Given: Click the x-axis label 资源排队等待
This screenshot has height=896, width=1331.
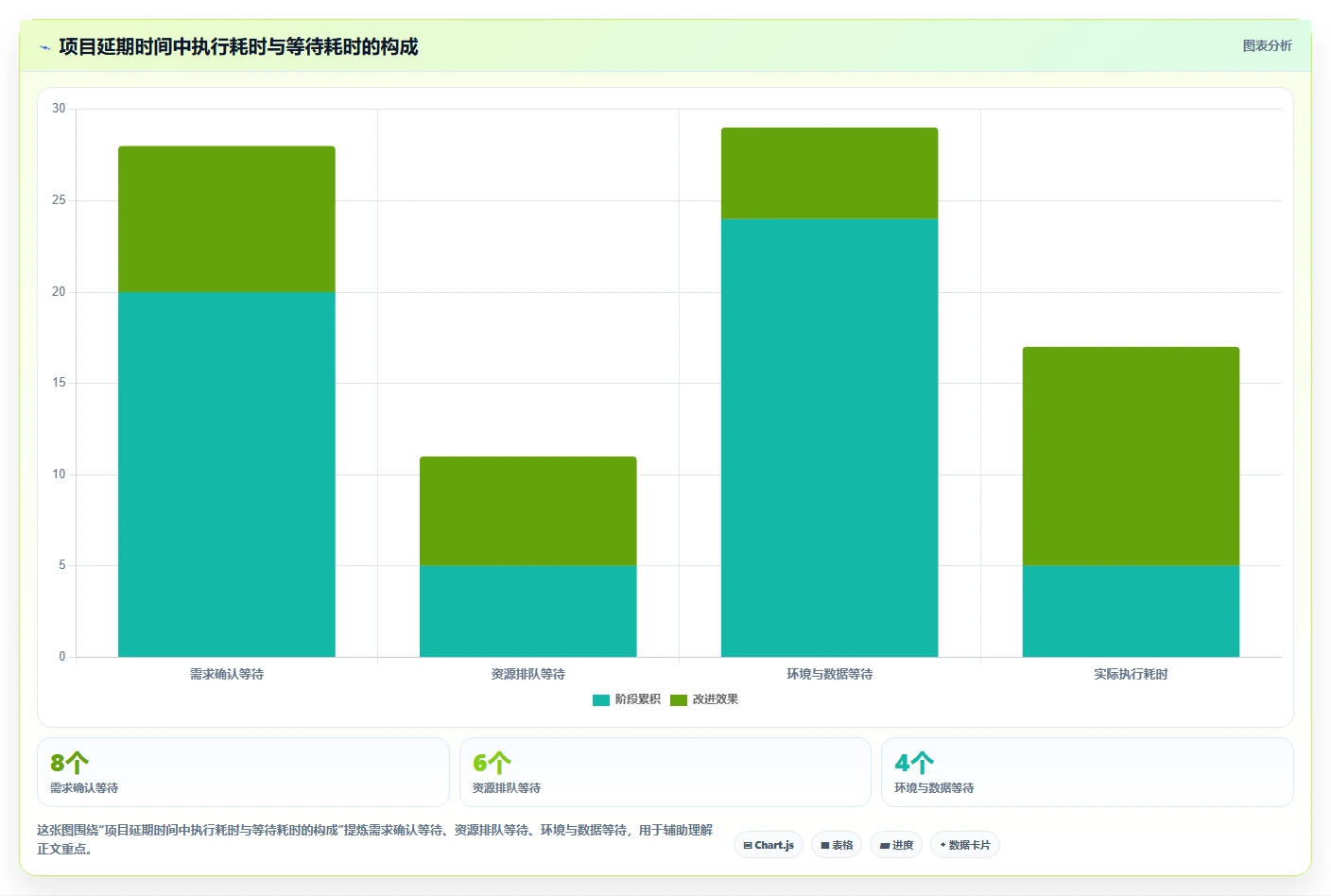Looking at the screenshot, I should [x=528, y=674].
